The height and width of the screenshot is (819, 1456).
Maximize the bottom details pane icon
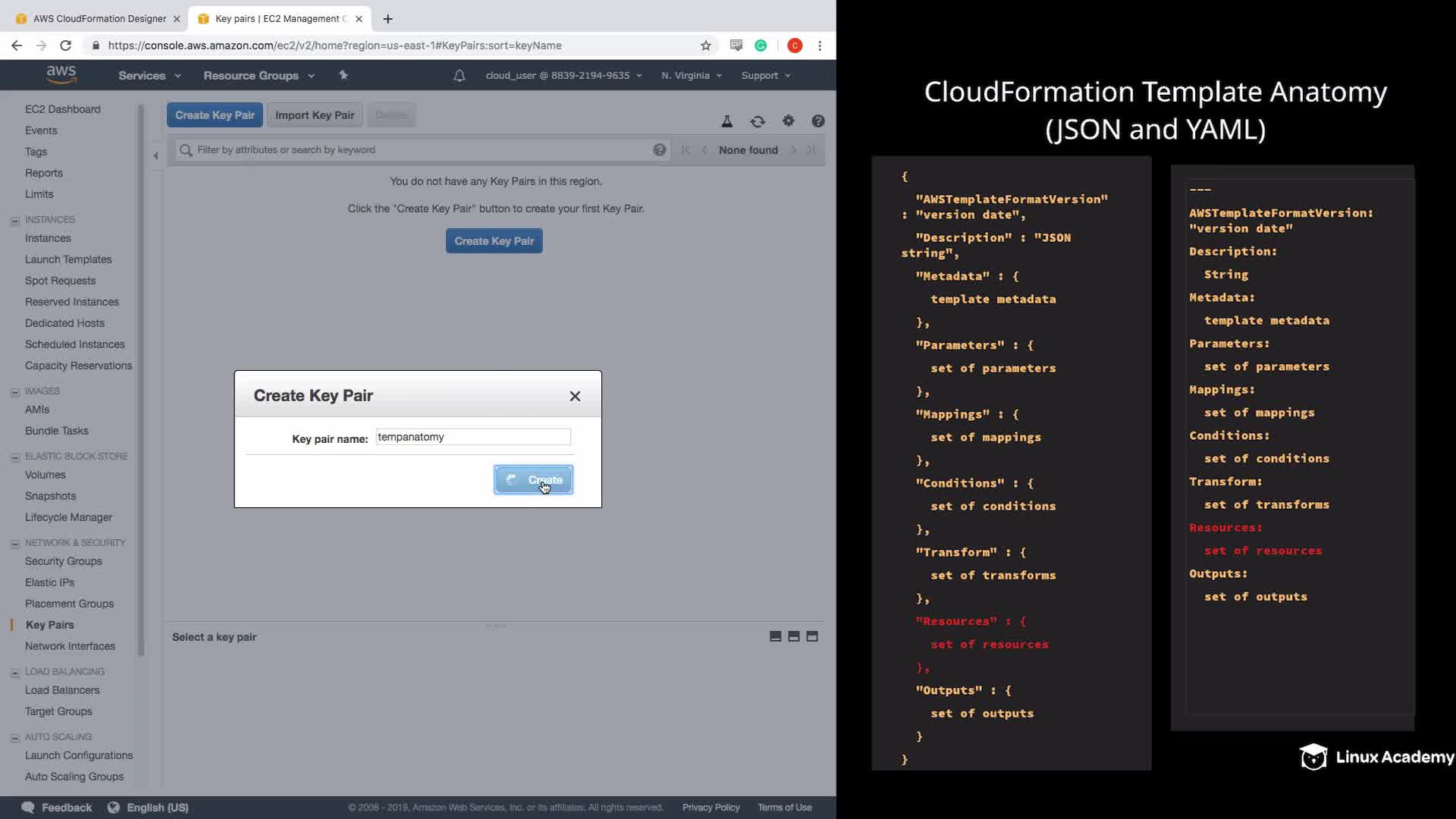pos(812,637)
